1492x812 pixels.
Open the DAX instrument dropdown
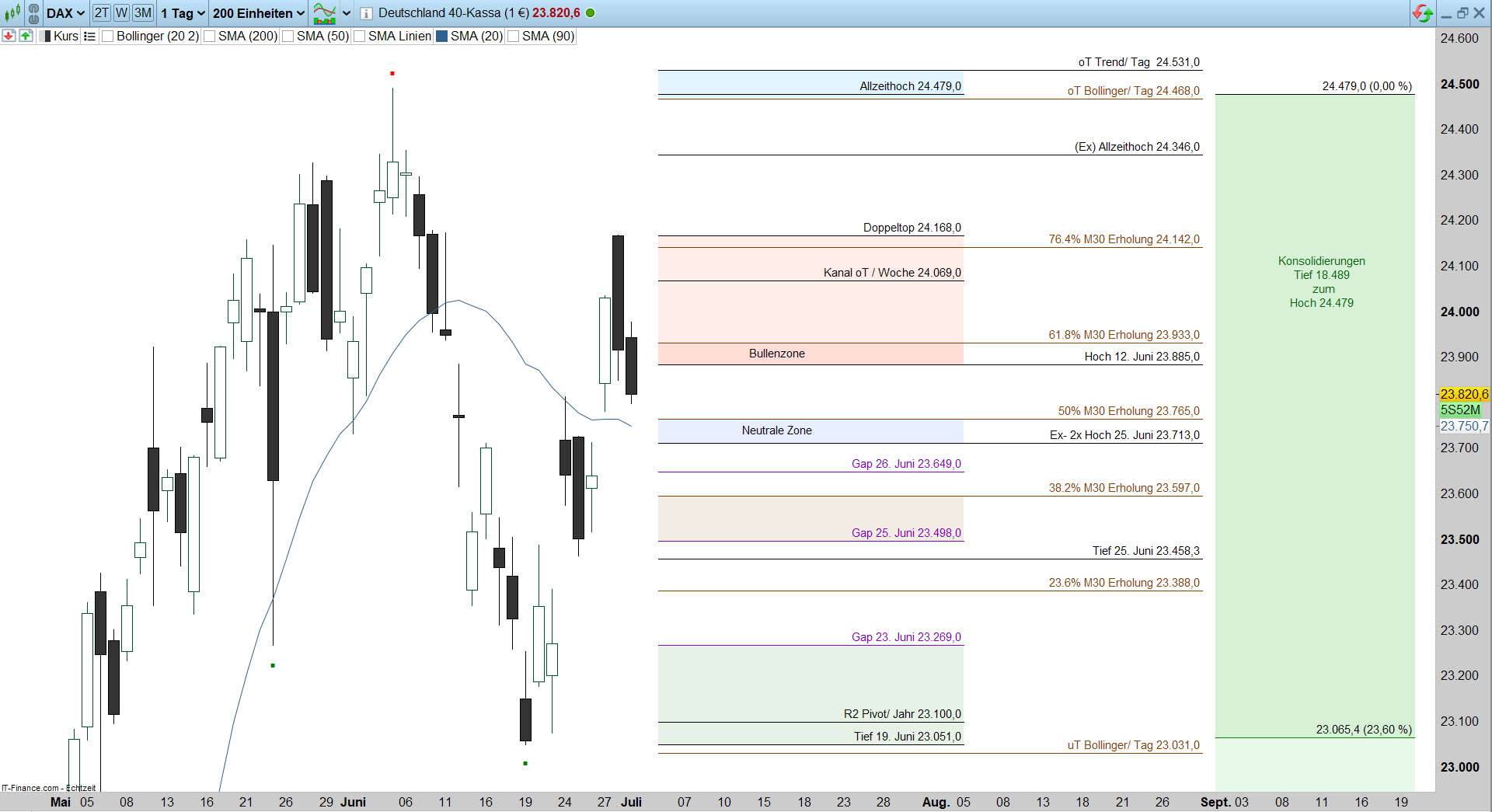[x=65, y=13]
